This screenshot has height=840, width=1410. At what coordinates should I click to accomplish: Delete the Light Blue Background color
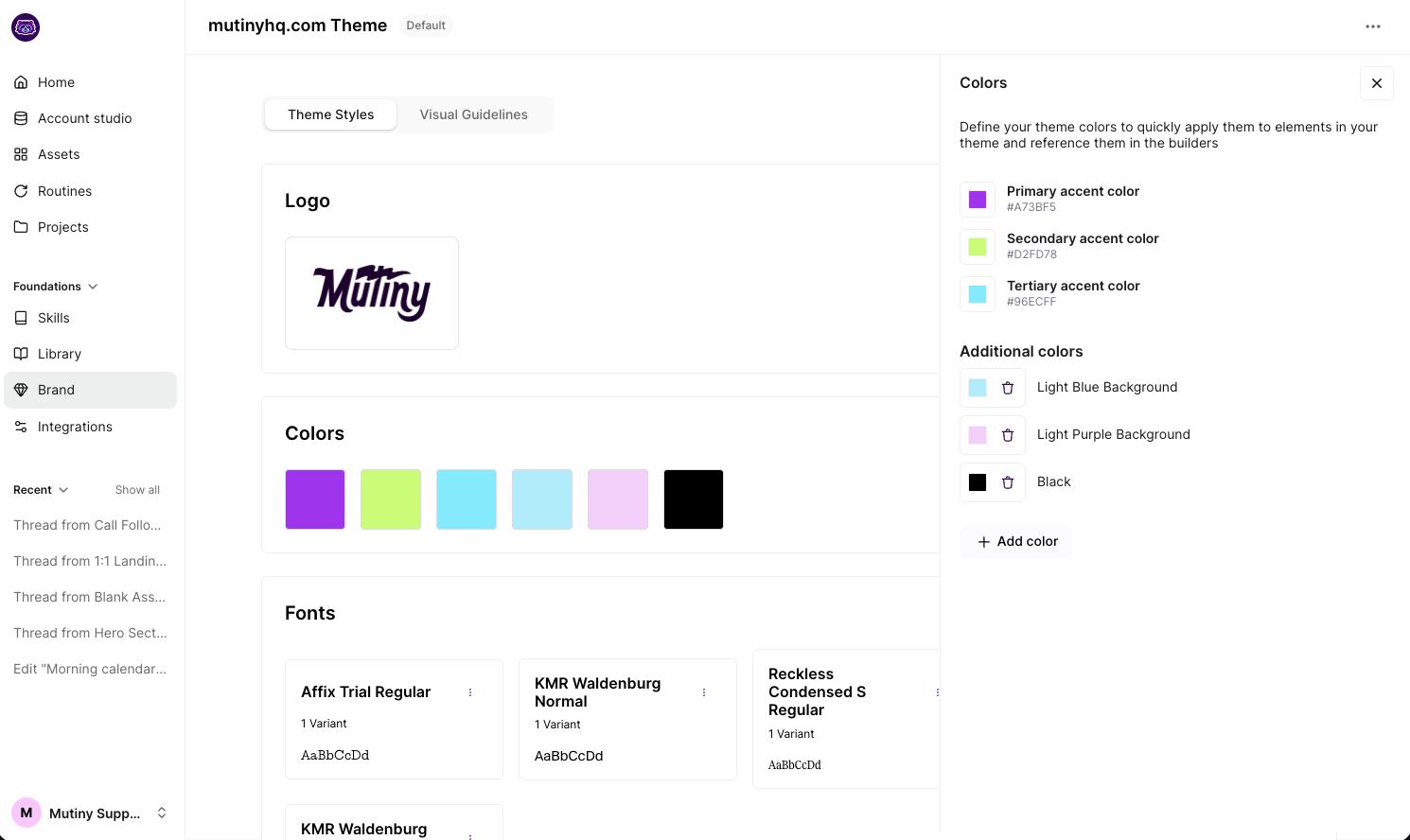pyautogui.click(x=1008, y=388)
